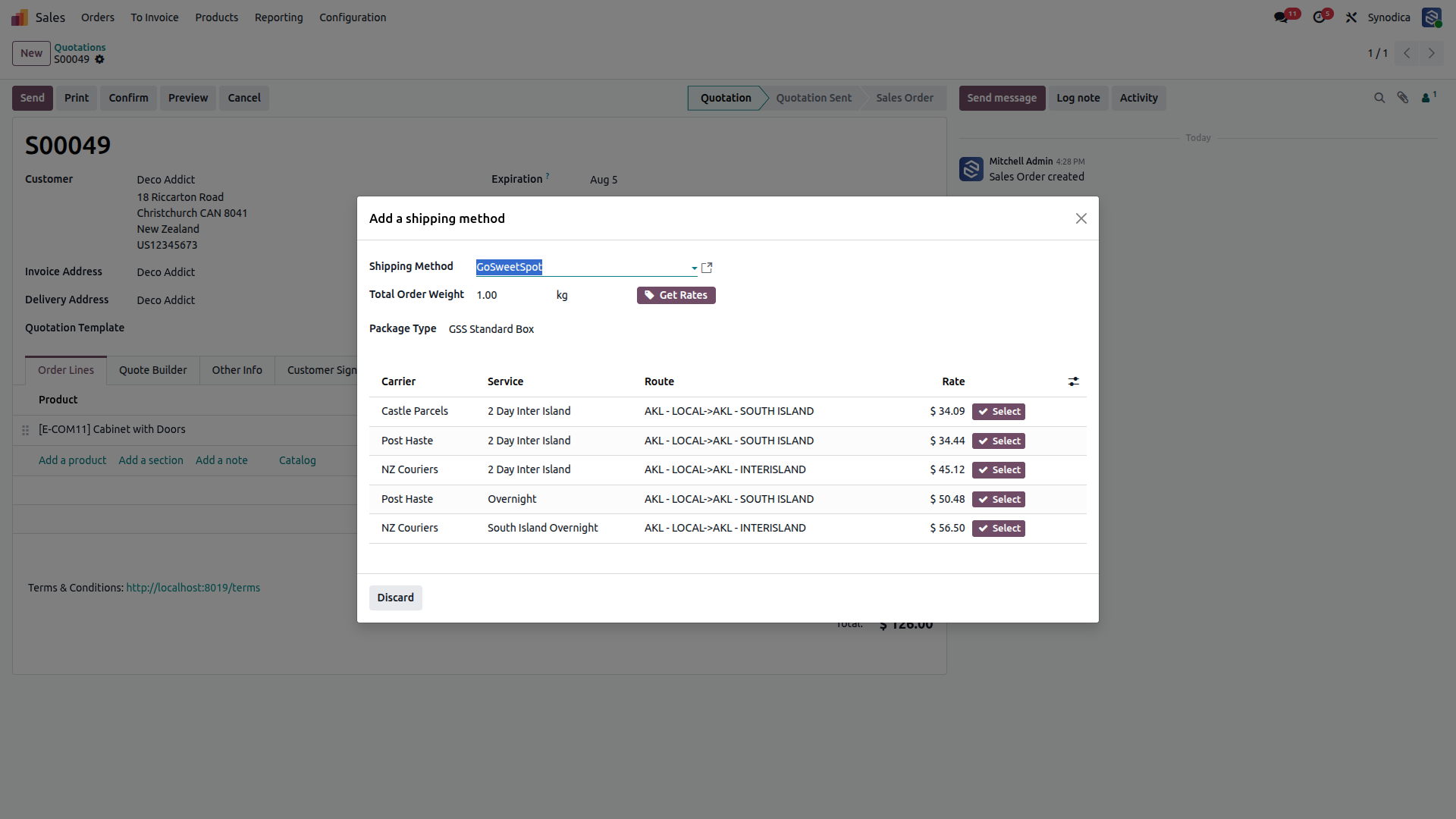Open the terms and conditions link

click(193, 588)
